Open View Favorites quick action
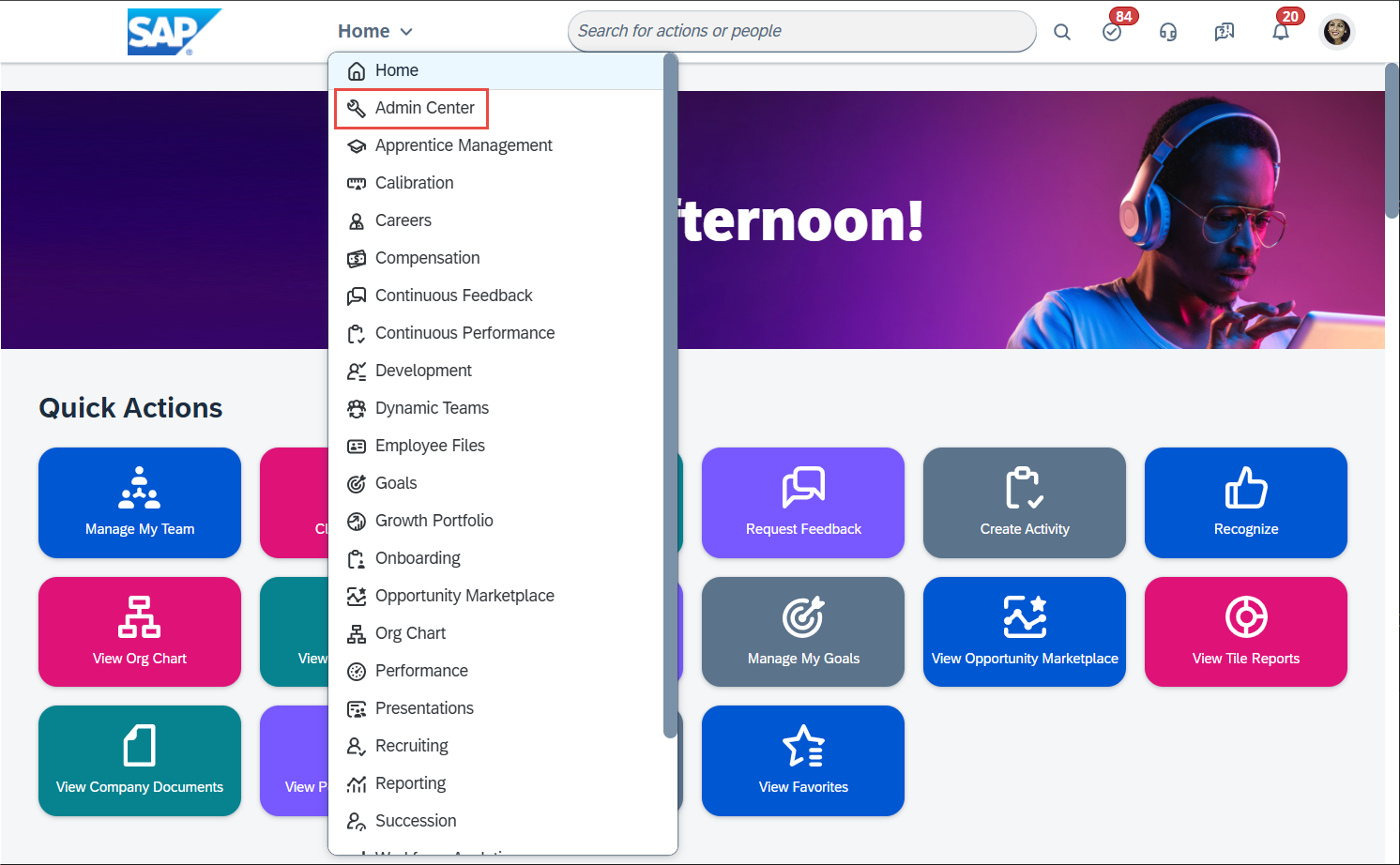Screen dimensions: 1400x865 [x=802, y=761]
